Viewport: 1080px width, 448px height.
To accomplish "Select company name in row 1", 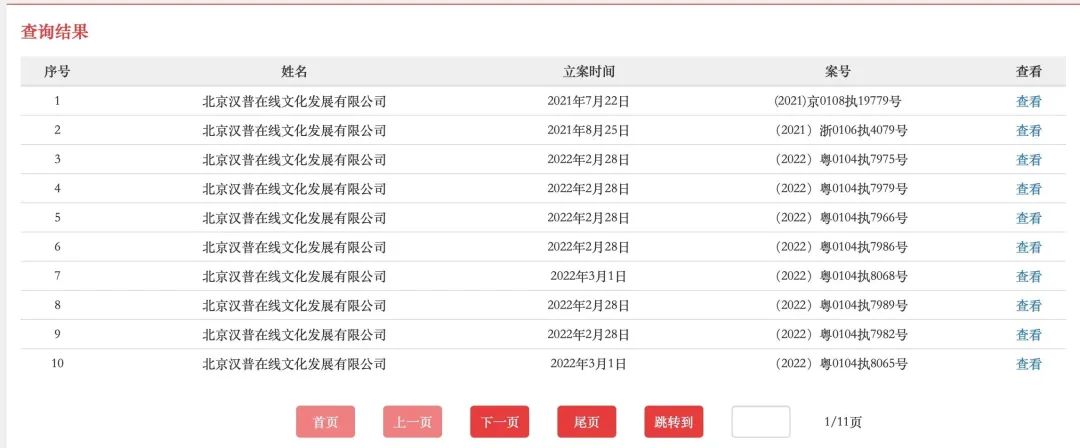I will coord(294,101).
